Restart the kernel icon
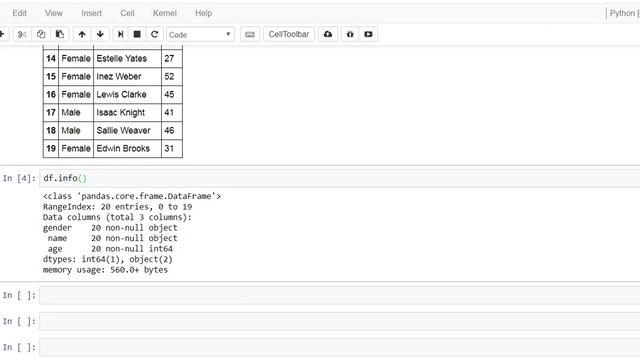Screen dimensions: 640x360 (x=154, y=34)
